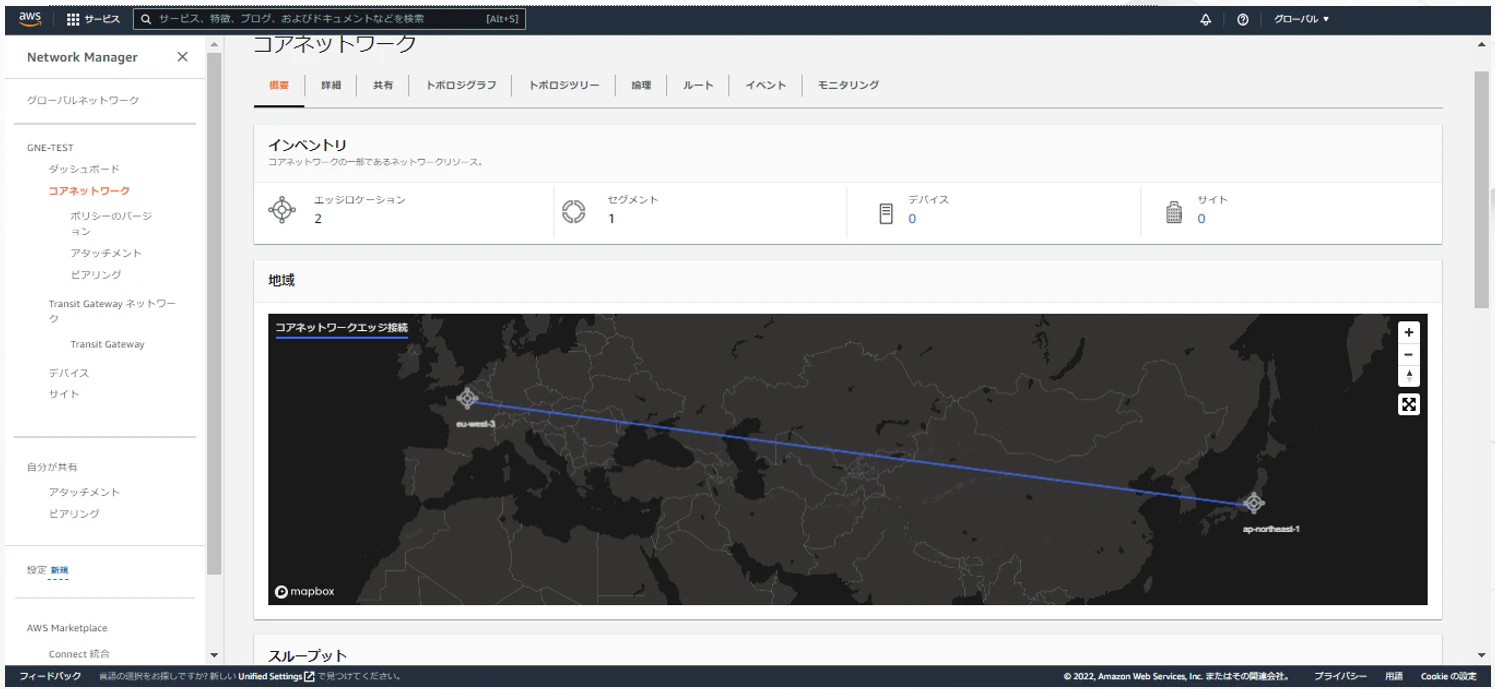The width and height of the screenshot is (1495, 689).
Task: Open Cookie の設定 in the footer
Action: coord(1449,677)
